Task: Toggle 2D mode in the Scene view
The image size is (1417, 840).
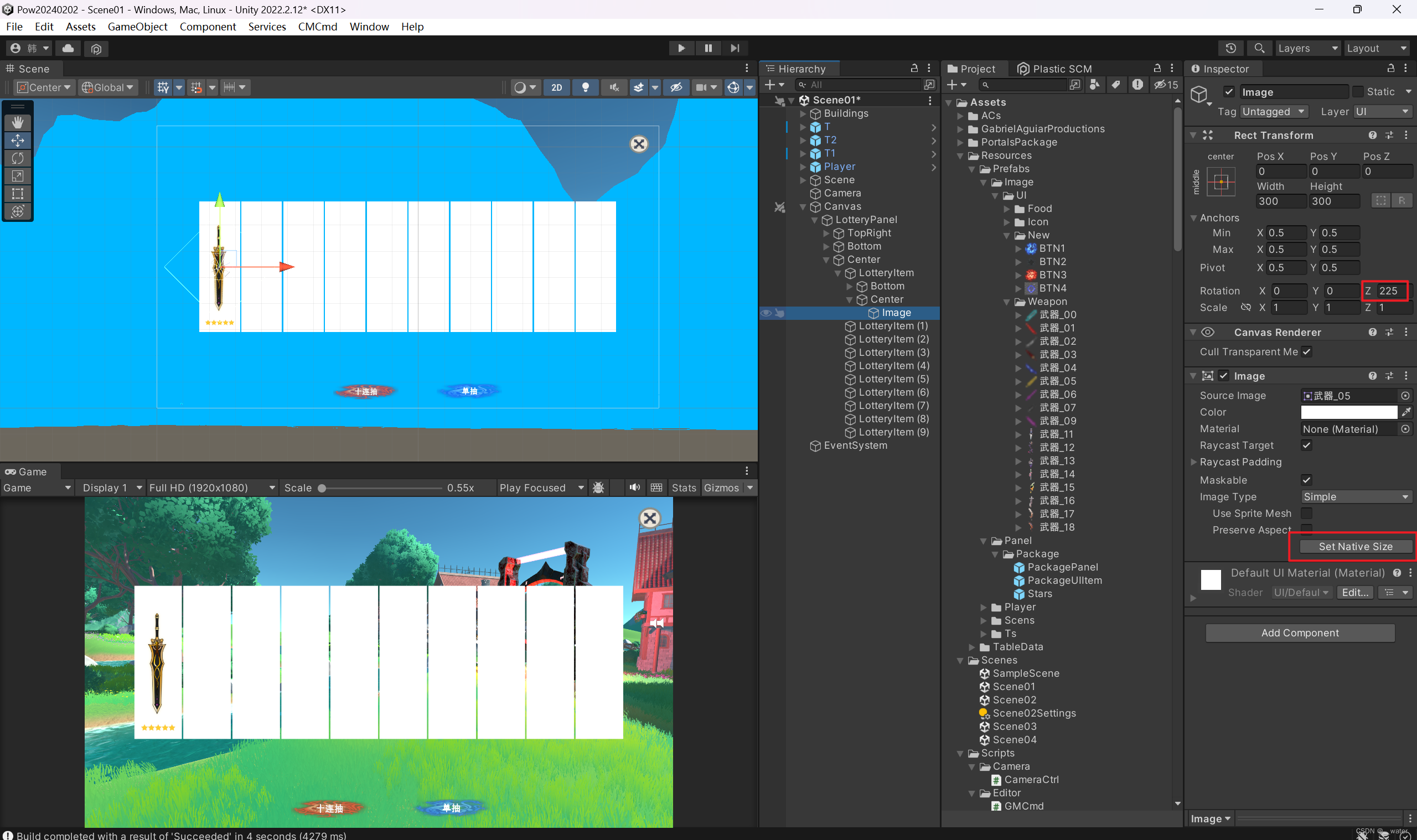Action: click(556, 87)
